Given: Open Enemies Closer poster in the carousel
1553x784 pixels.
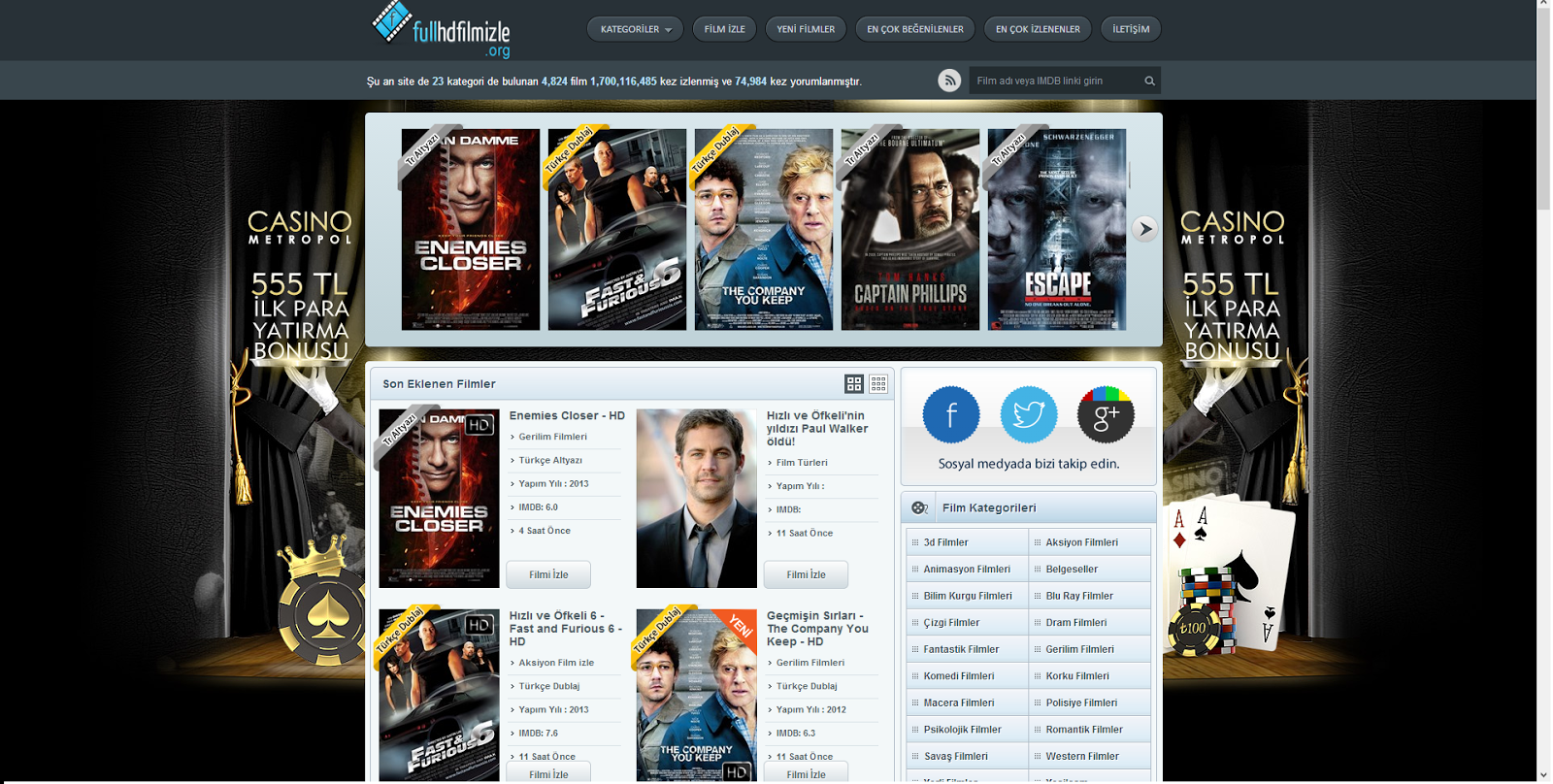Looking at the screenshot, I should coord(471,230).
